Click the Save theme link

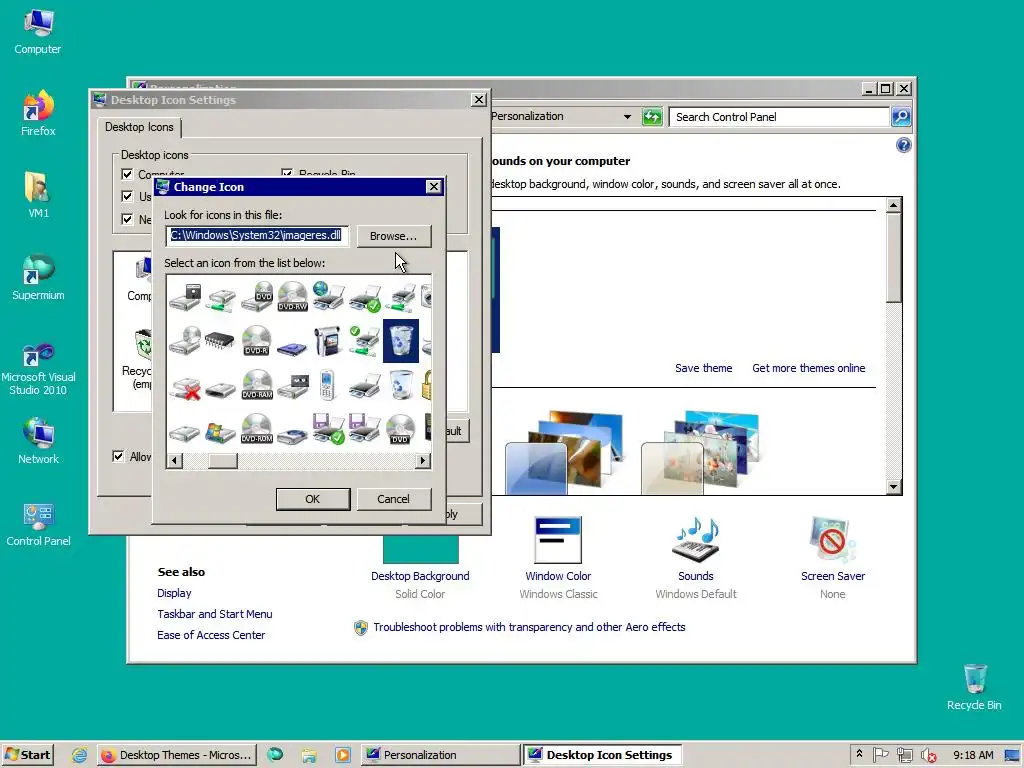(703, 368)
